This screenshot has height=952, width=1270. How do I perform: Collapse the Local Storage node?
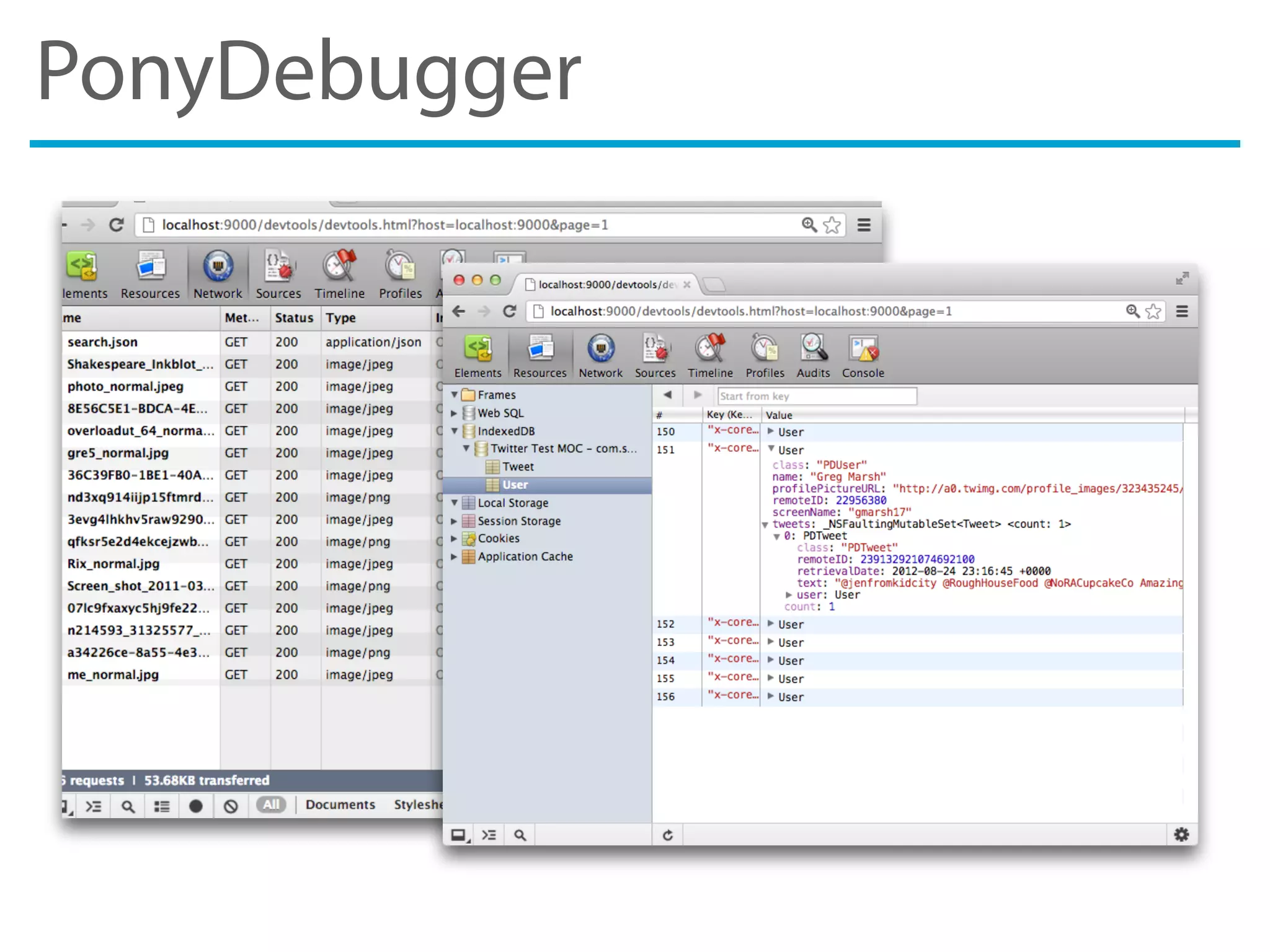click(455, 503)
